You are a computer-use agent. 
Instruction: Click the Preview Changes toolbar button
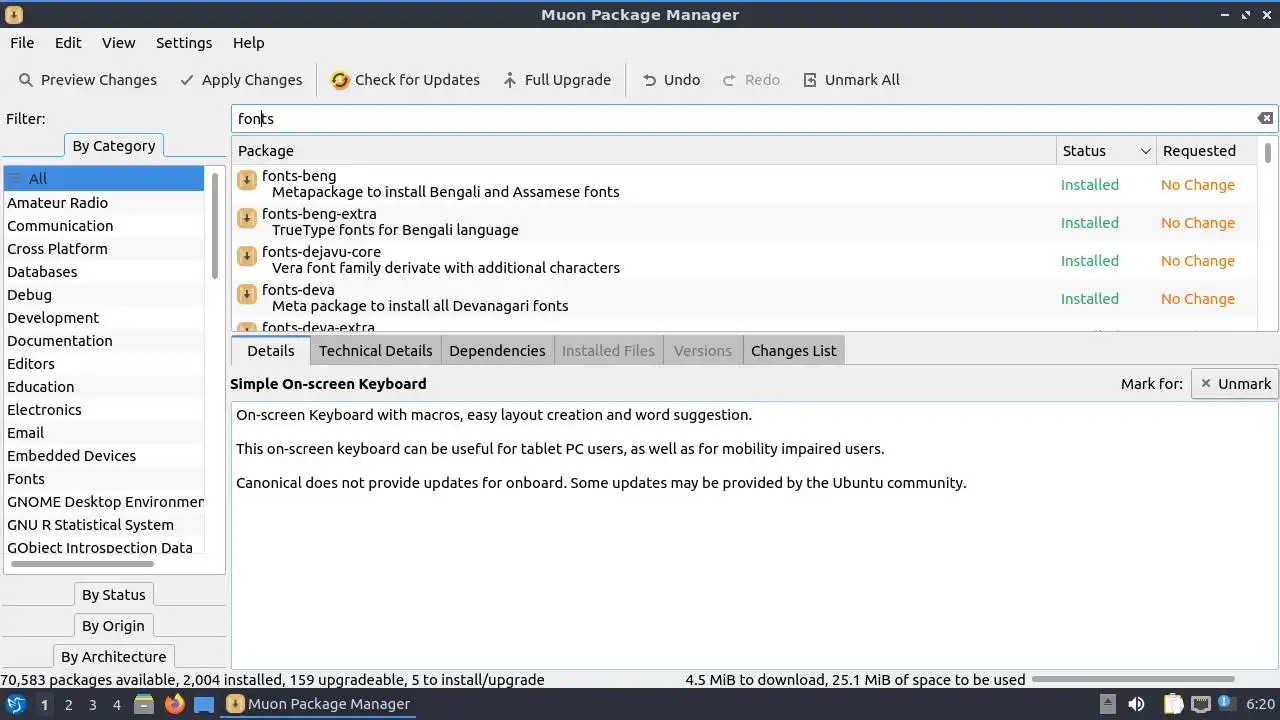(x=88, y=80)
